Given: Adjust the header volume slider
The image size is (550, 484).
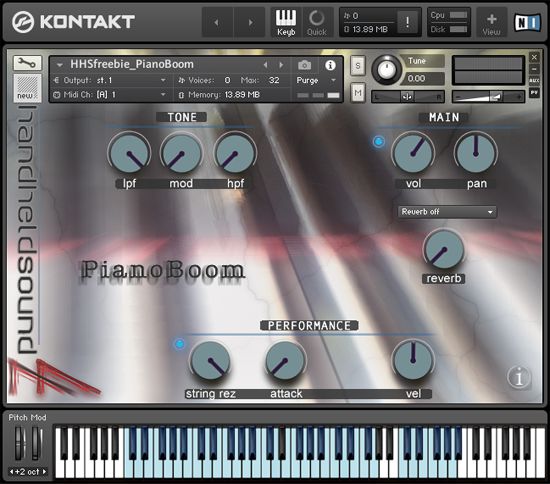Looking at the screenshot, I should (x=488, y=97).
